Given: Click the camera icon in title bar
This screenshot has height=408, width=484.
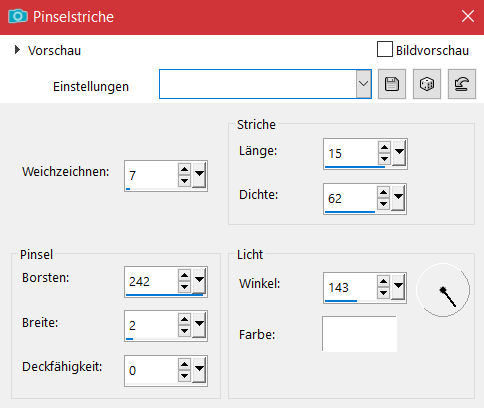Looking at the screenshot, I should click(18, 16).
